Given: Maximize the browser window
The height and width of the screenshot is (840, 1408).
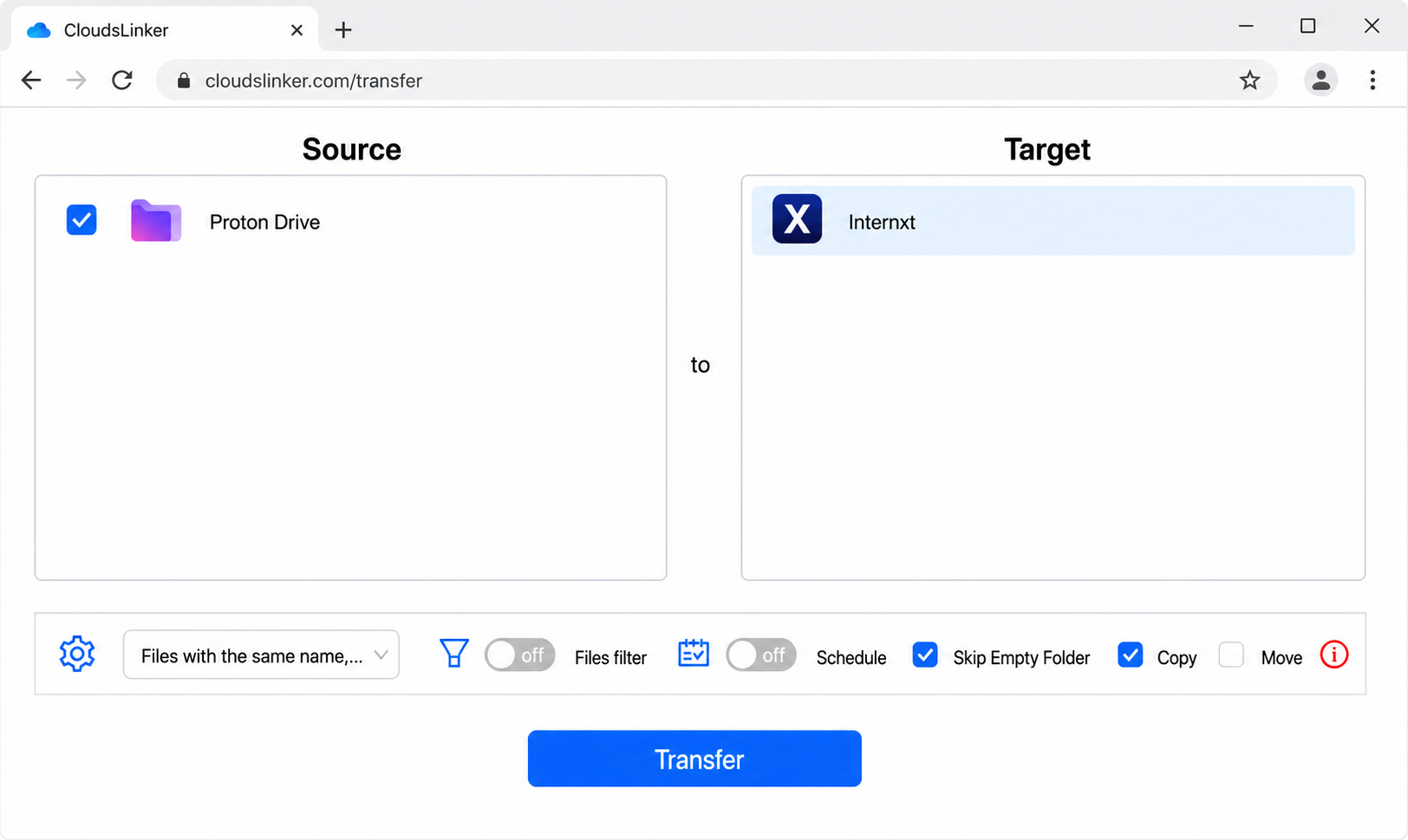Looking at the screenshot, I should (x=1308, y=26).
